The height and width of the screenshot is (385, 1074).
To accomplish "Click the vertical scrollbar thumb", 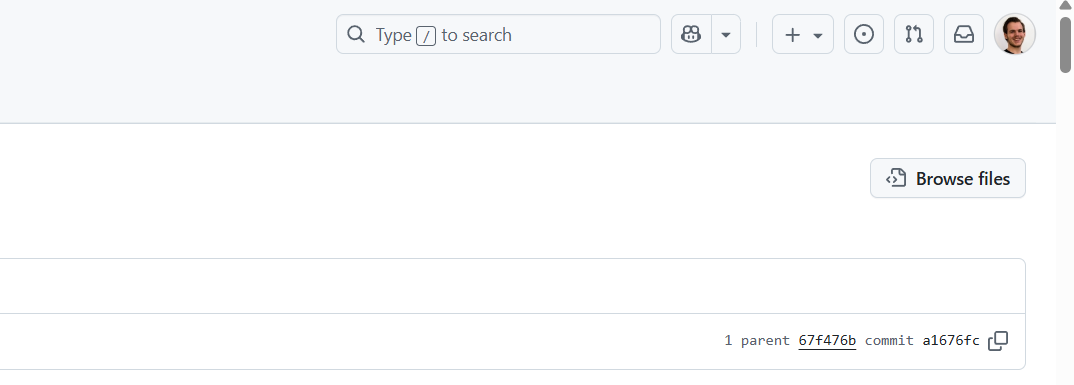I will [x=1065, y=44].
